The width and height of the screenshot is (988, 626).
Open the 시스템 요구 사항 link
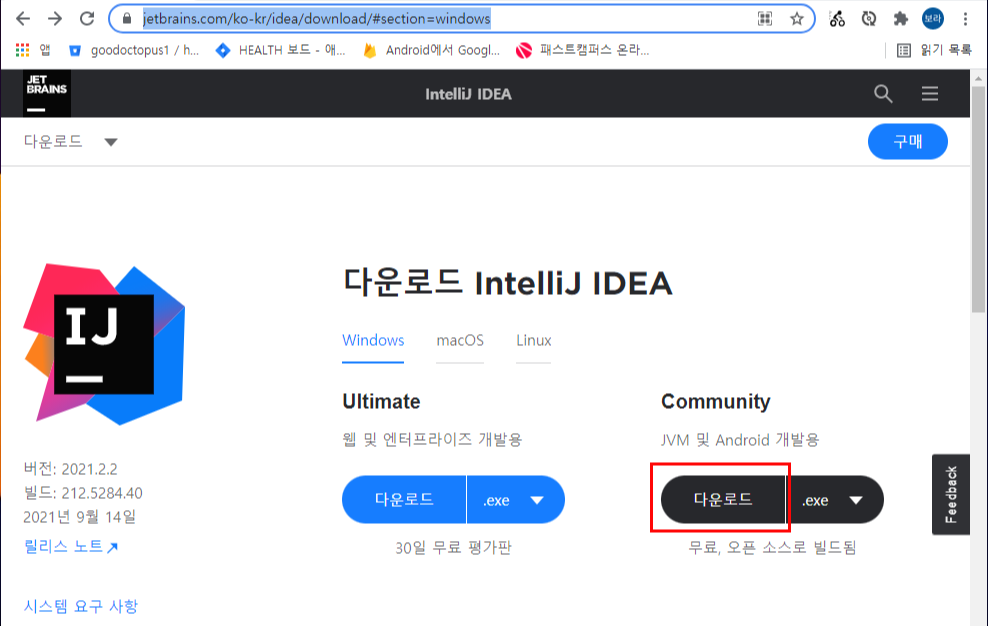[x=81, y=606]
